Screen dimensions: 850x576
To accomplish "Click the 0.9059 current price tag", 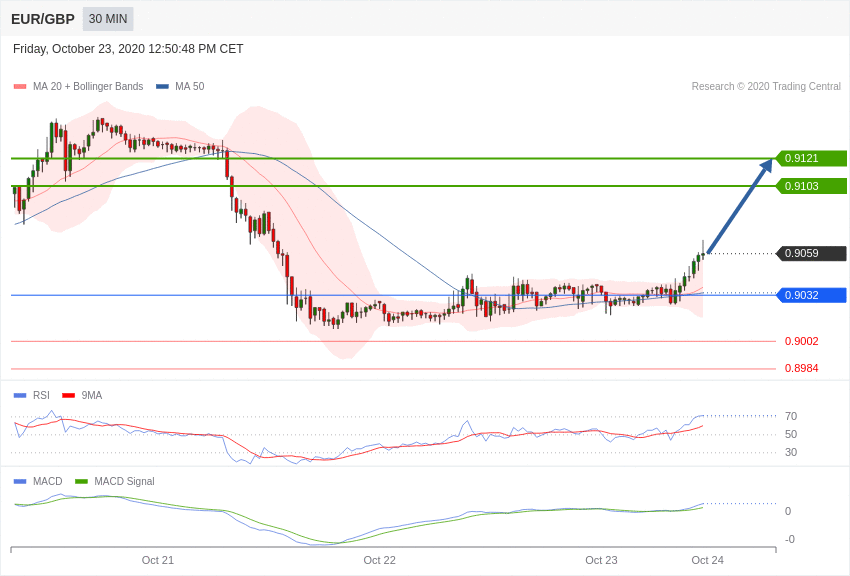I will (812, 253).
